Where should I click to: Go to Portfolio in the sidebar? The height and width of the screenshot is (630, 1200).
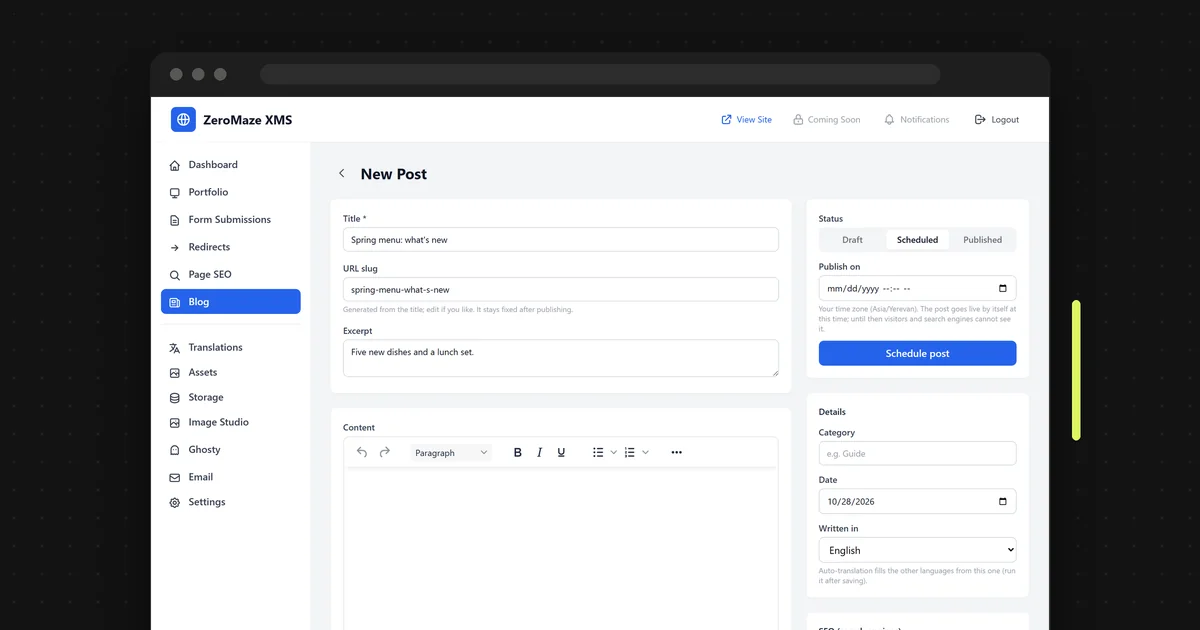[231, 192]
